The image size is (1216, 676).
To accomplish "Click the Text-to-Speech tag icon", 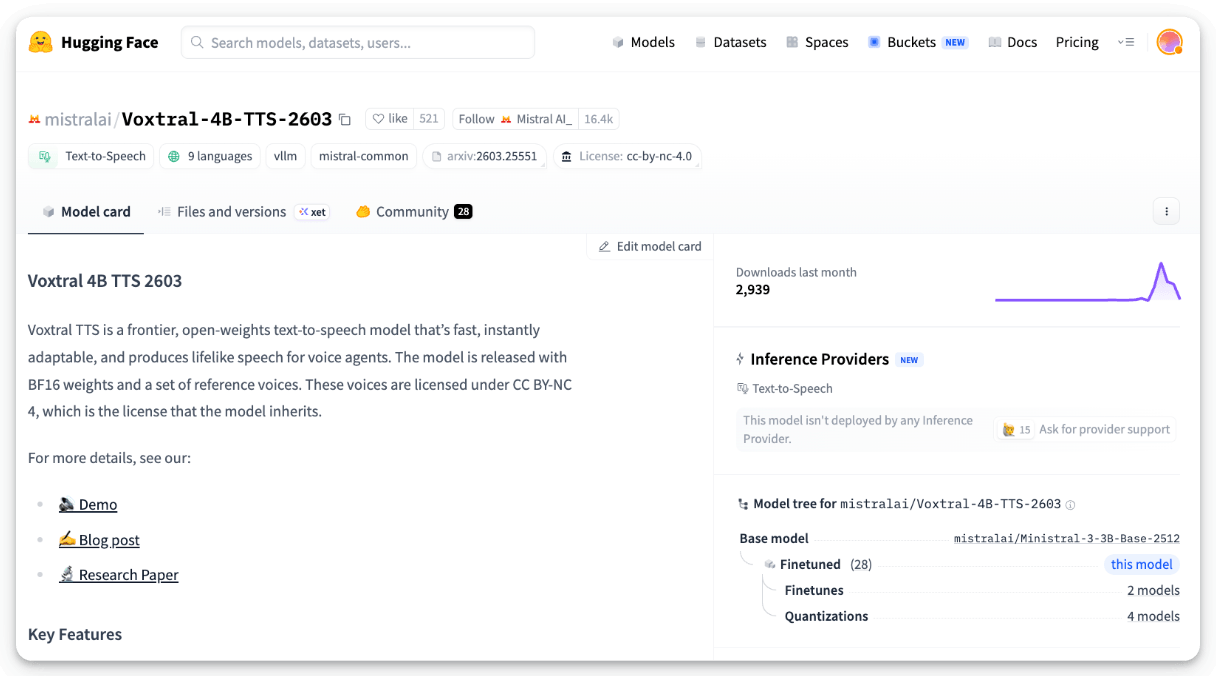I will 44,156.
